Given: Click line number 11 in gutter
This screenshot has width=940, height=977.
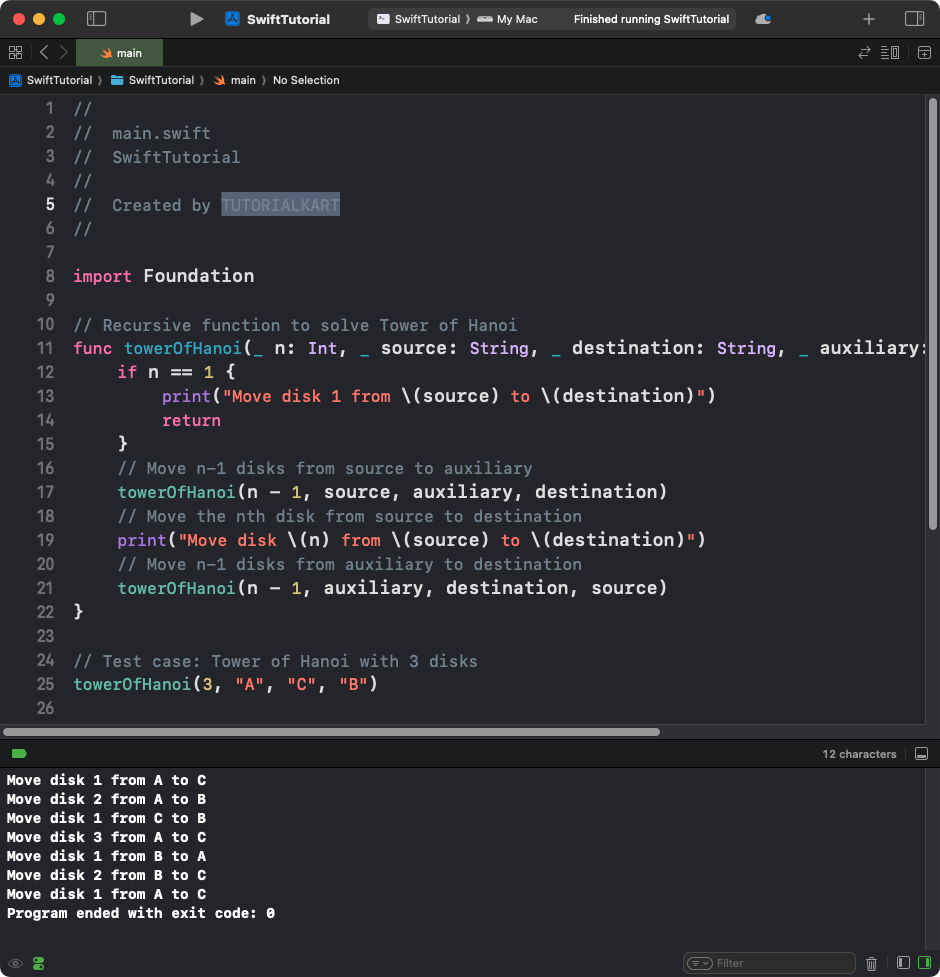Looking at the screenshot, I should [x=45, y=348].
